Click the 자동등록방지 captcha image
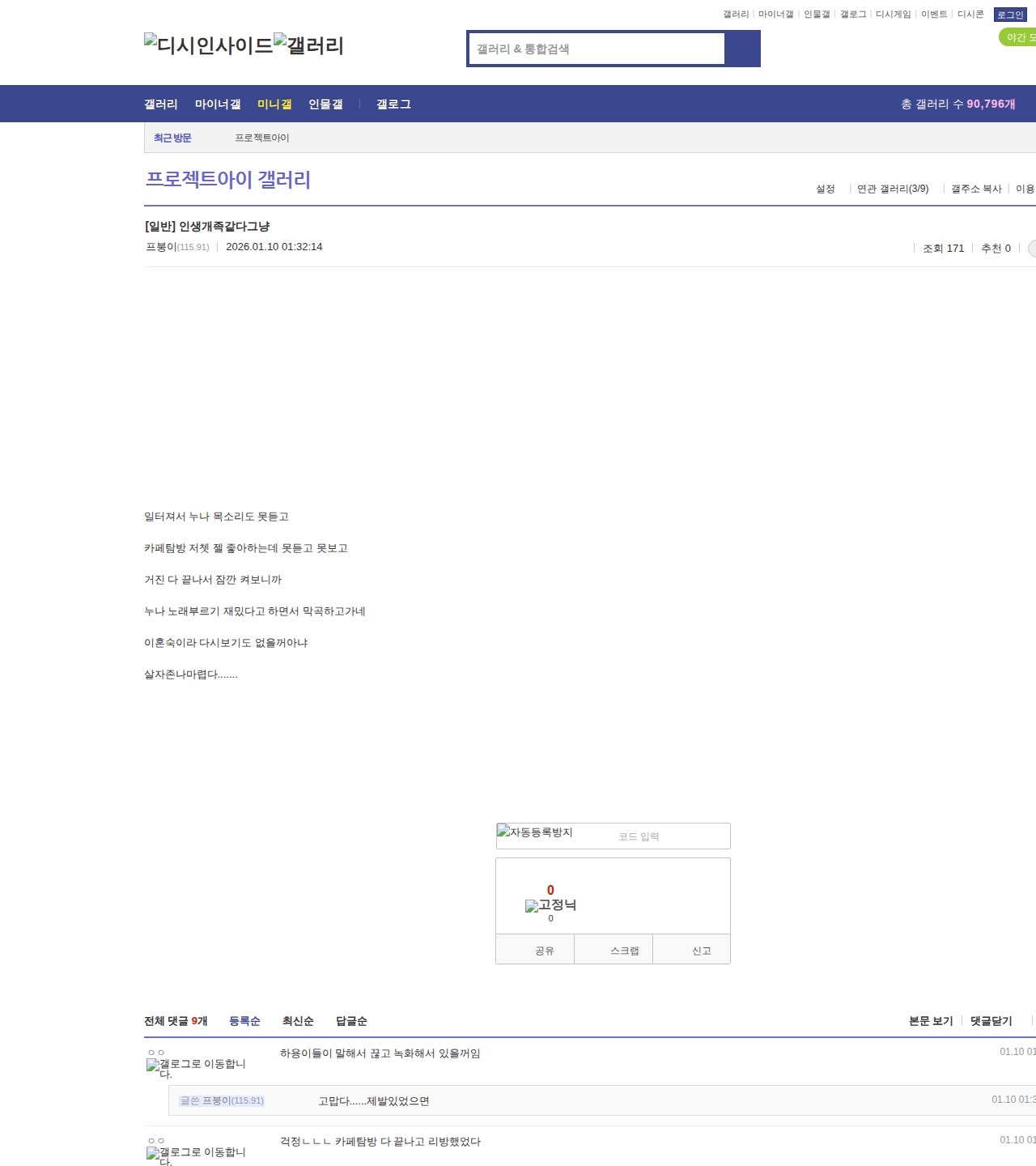This screenshot has height=1166, width=1036. click(535, 832)
